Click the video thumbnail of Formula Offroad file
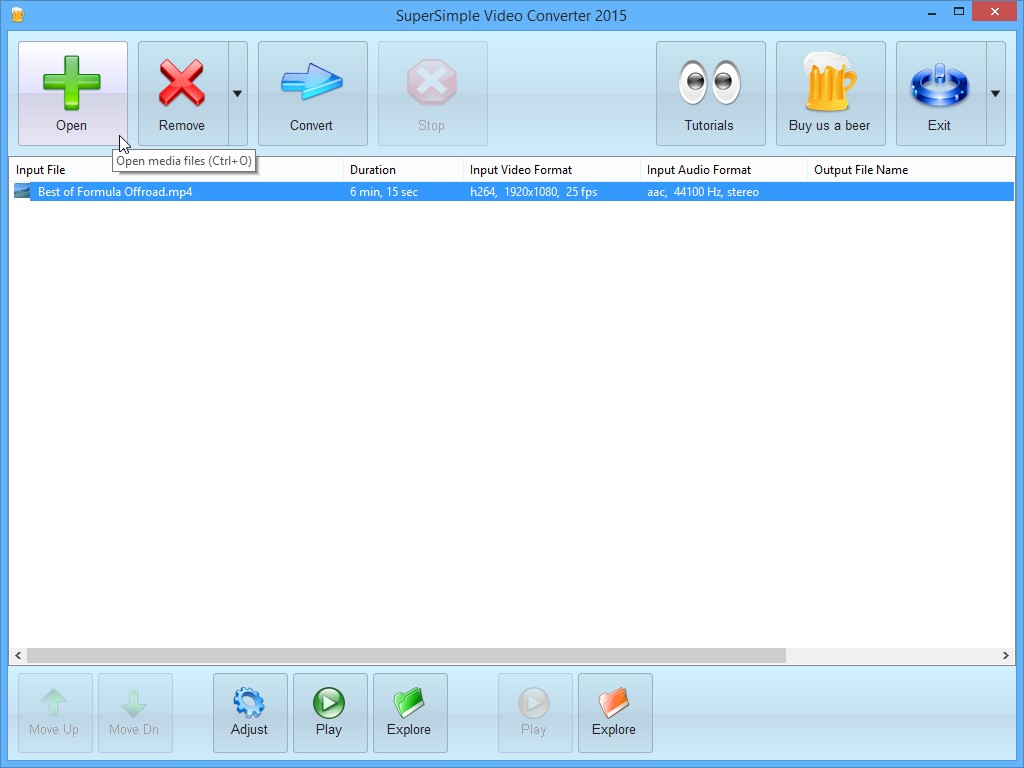Viewport: 1024px width, 768px height. (x=22, y=191)
